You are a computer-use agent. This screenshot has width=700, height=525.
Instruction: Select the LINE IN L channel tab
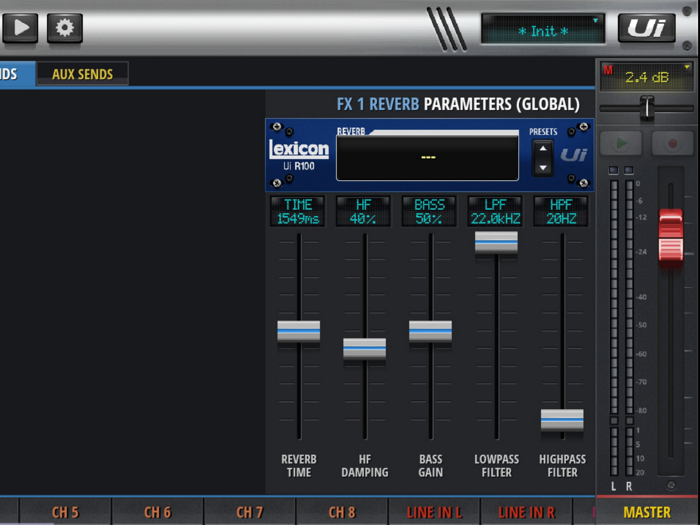[x=434, y=512]
